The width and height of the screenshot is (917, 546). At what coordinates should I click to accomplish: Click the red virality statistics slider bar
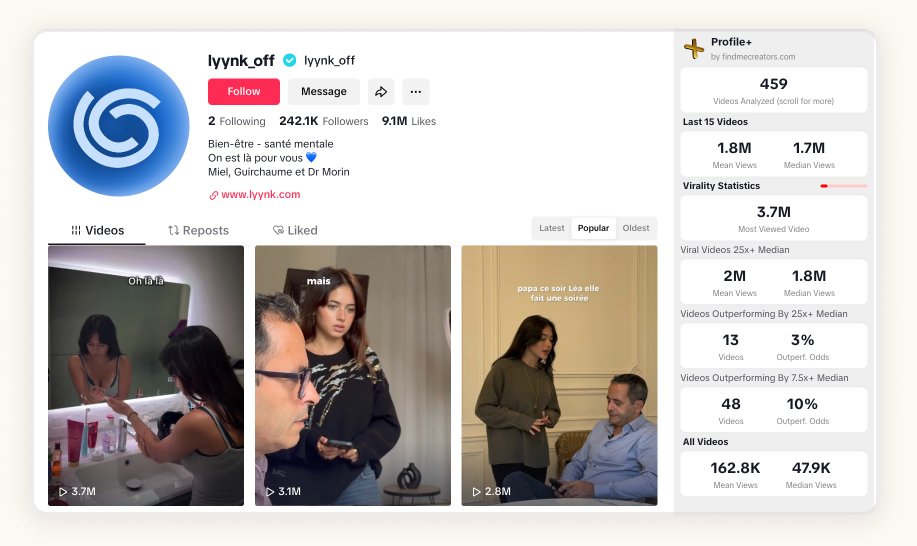click(843, 186)
